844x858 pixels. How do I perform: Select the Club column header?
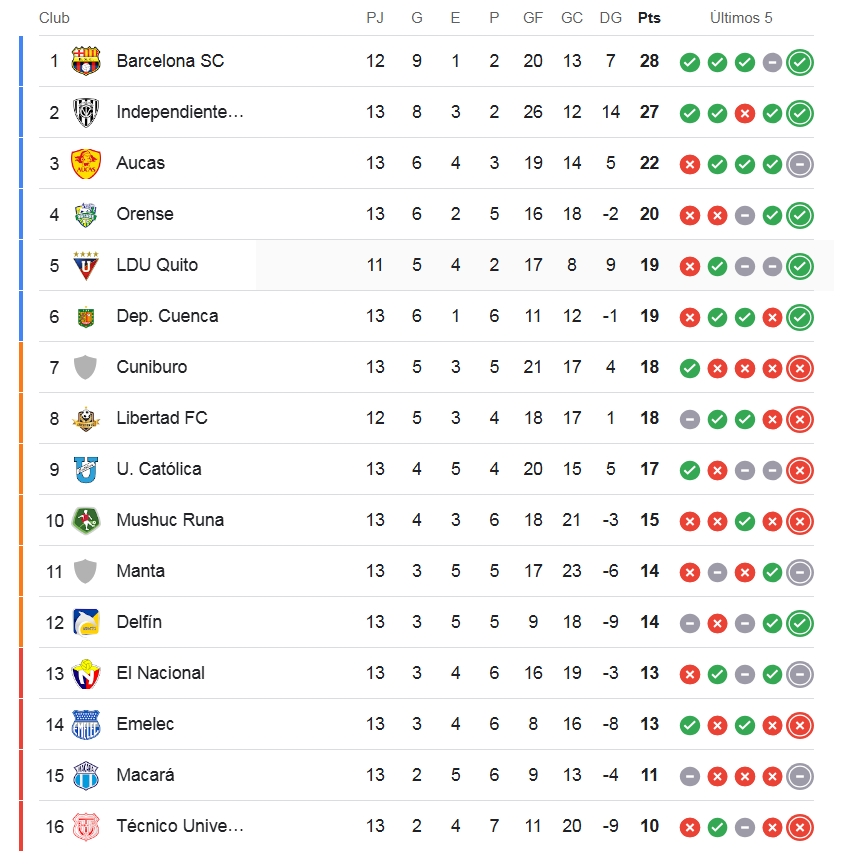click(x=54, y=18)
